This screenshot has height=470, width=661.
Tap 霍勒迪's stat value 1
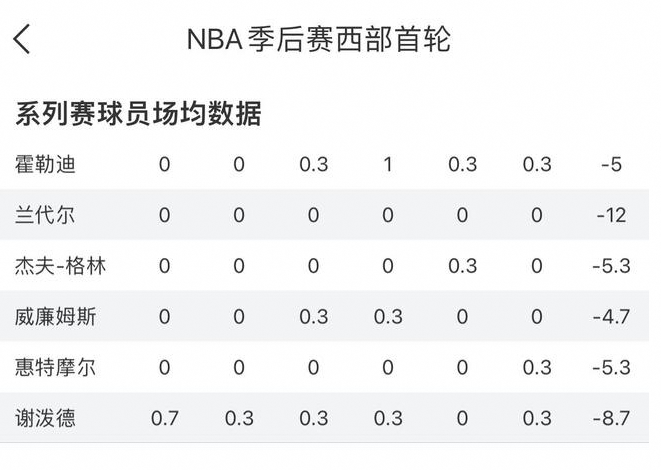tap(388, 165)
